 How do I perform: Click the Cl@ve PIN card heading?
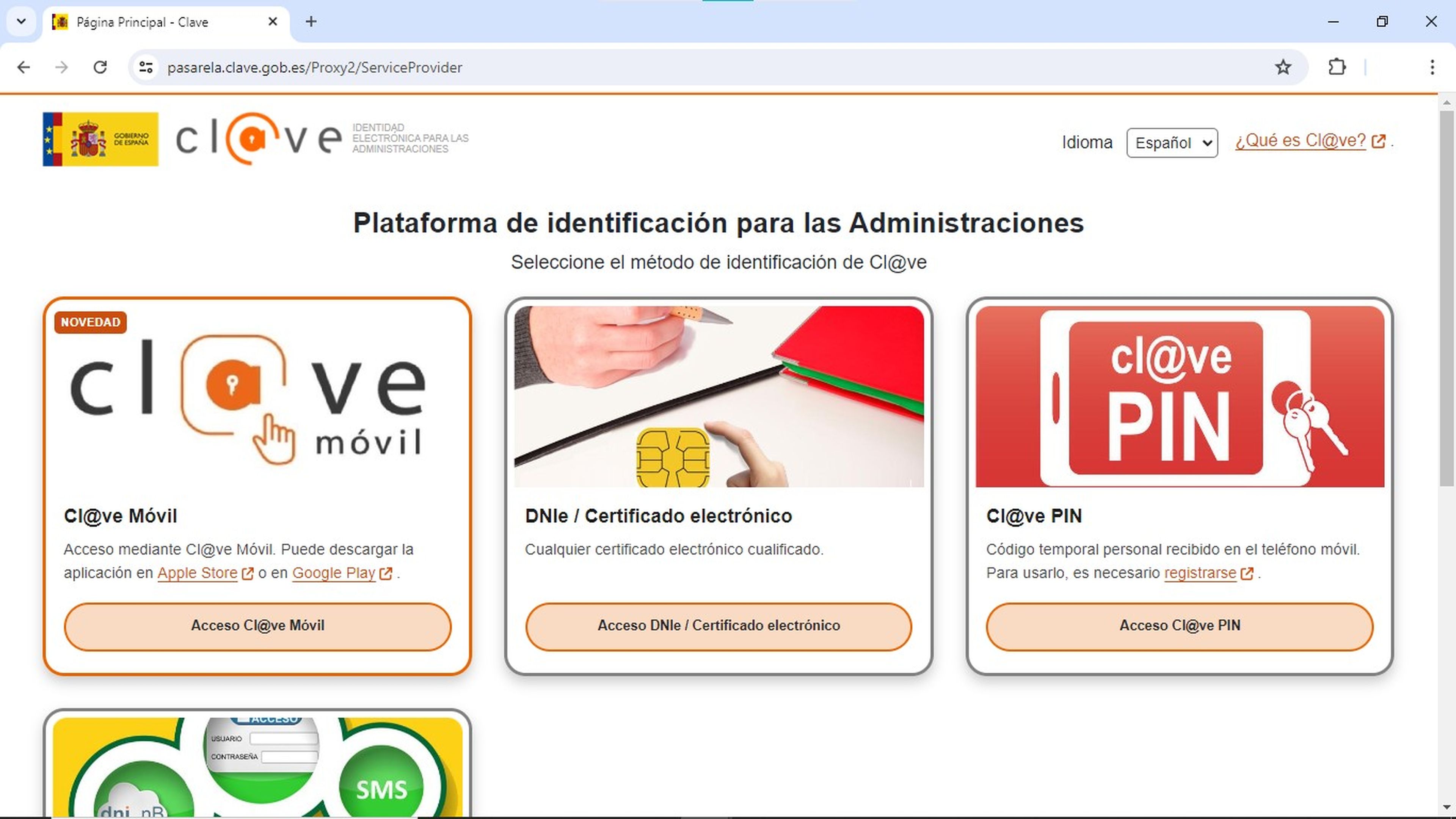tap(1034, 516)
